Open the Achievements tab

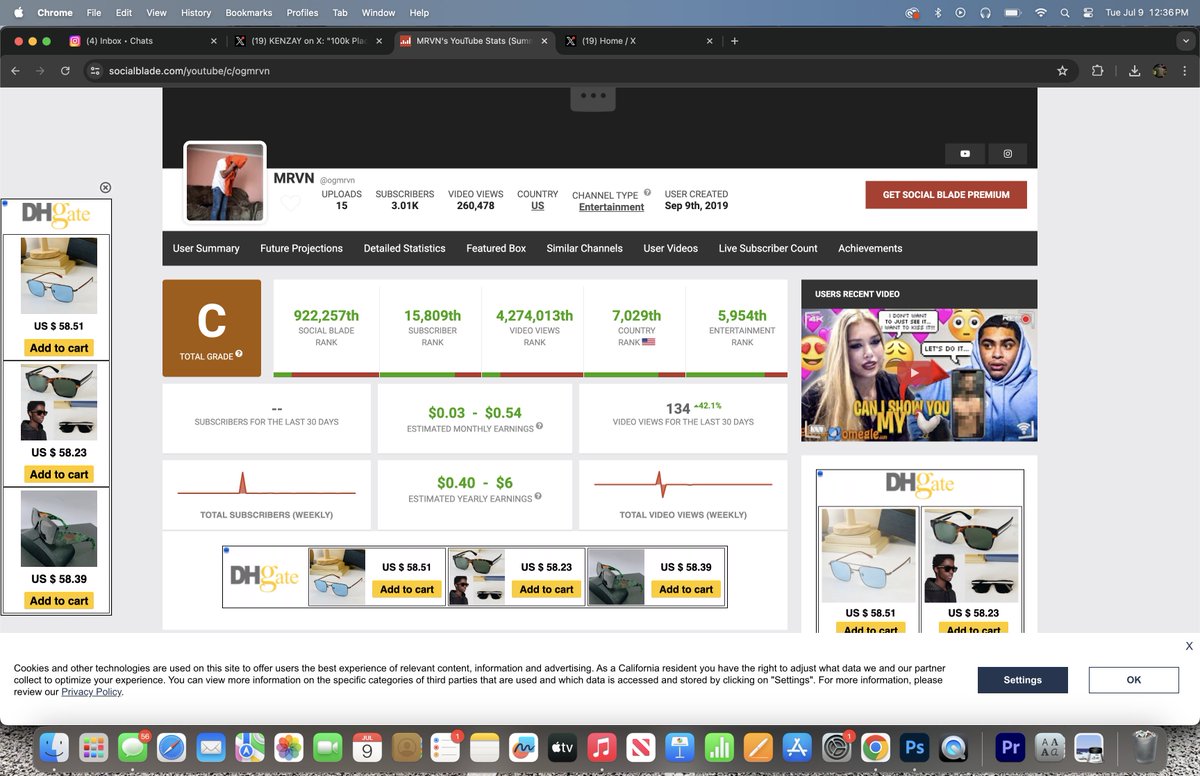[870, 248]
